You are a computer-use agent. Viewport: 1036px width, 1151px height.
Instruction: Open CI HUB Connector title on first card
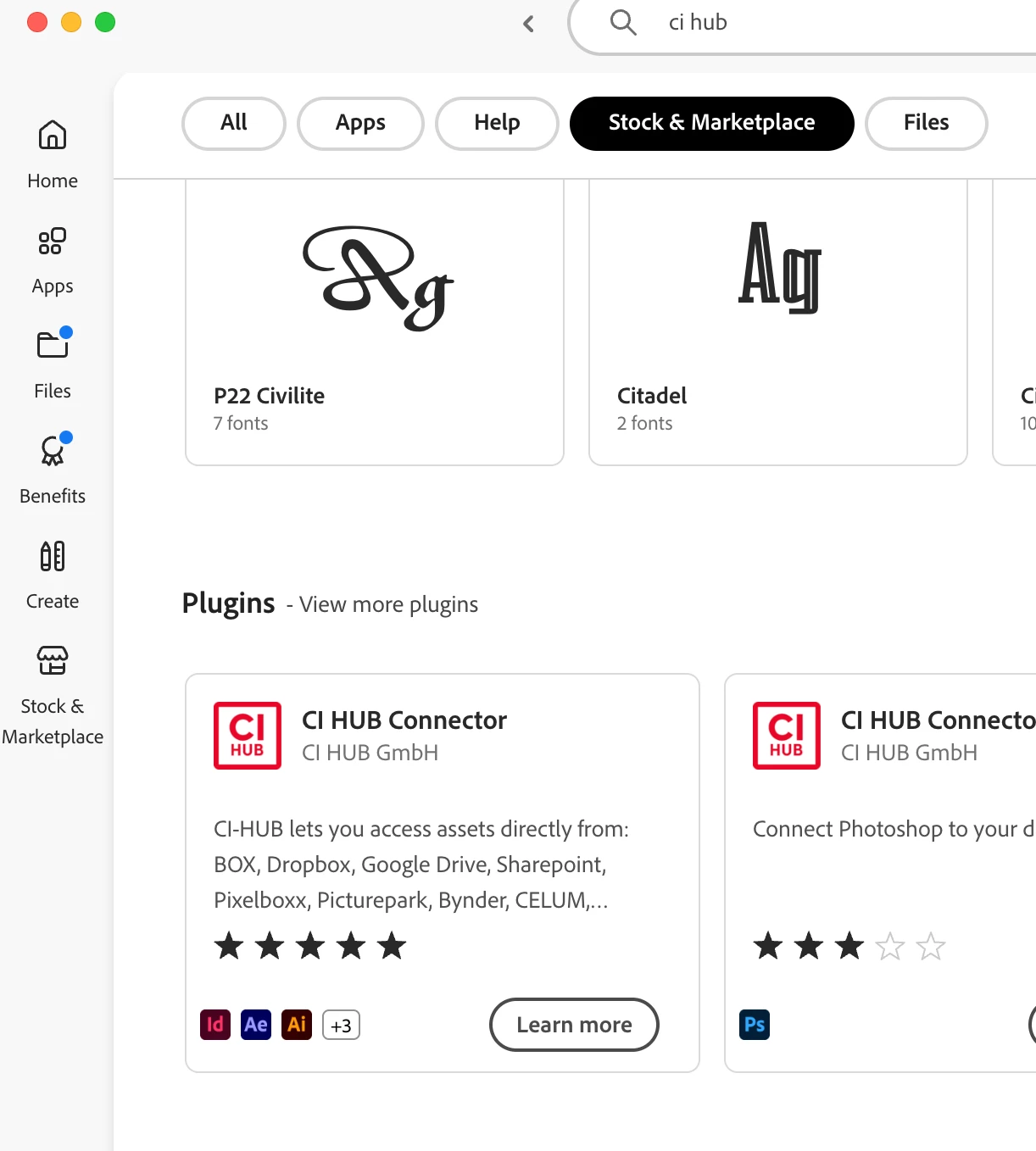[x=404, y=720]
